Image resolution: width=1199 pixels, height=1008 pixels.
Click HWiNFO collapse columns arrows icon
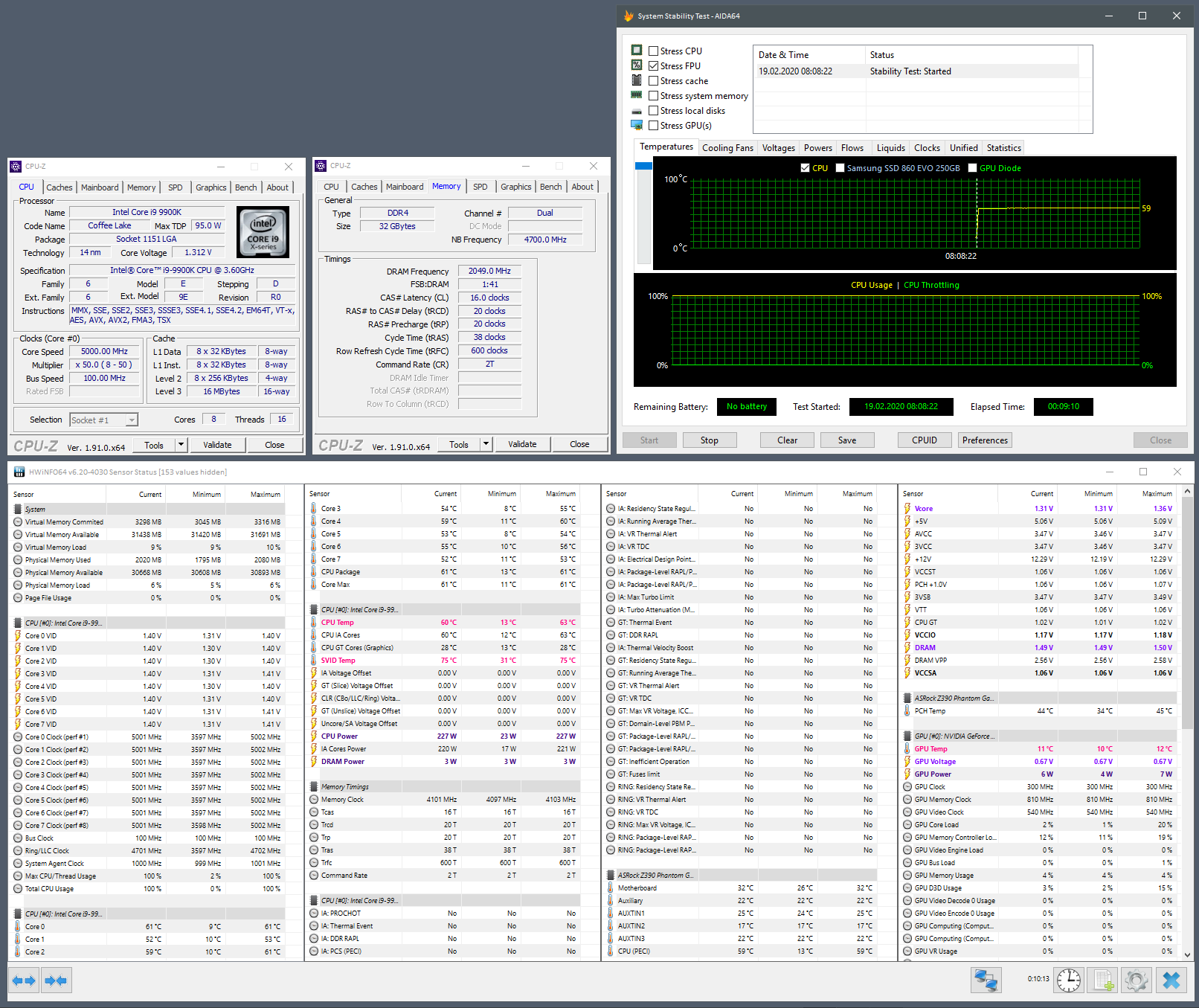pyautogui.click(x=57, y=980)
